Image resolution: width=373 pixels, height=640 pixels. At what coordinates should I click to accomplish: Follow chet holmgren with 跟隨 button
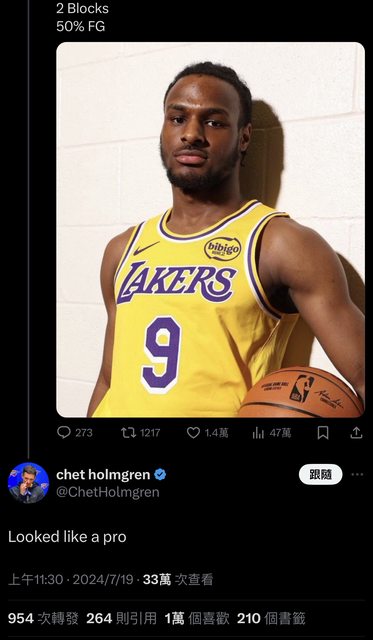click(320, 474)
